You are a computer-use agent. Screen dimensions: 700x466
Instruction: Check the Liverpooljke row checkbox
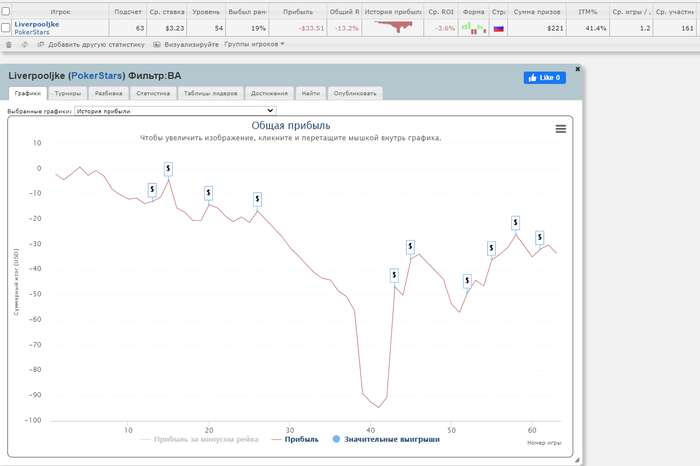click(6, 28)
